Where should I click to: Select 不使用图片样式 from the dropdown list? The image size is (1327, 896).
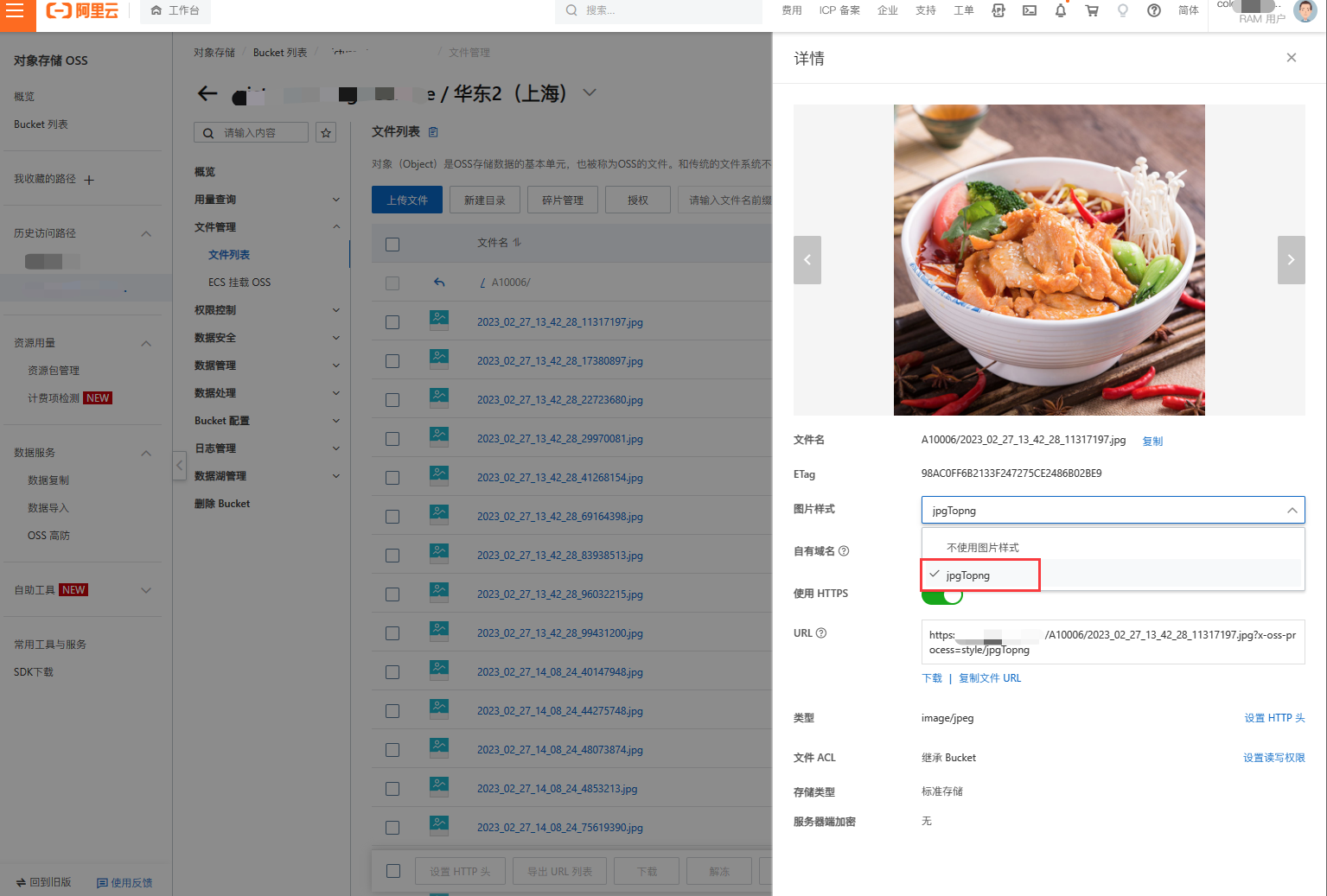tap(983, 548)
